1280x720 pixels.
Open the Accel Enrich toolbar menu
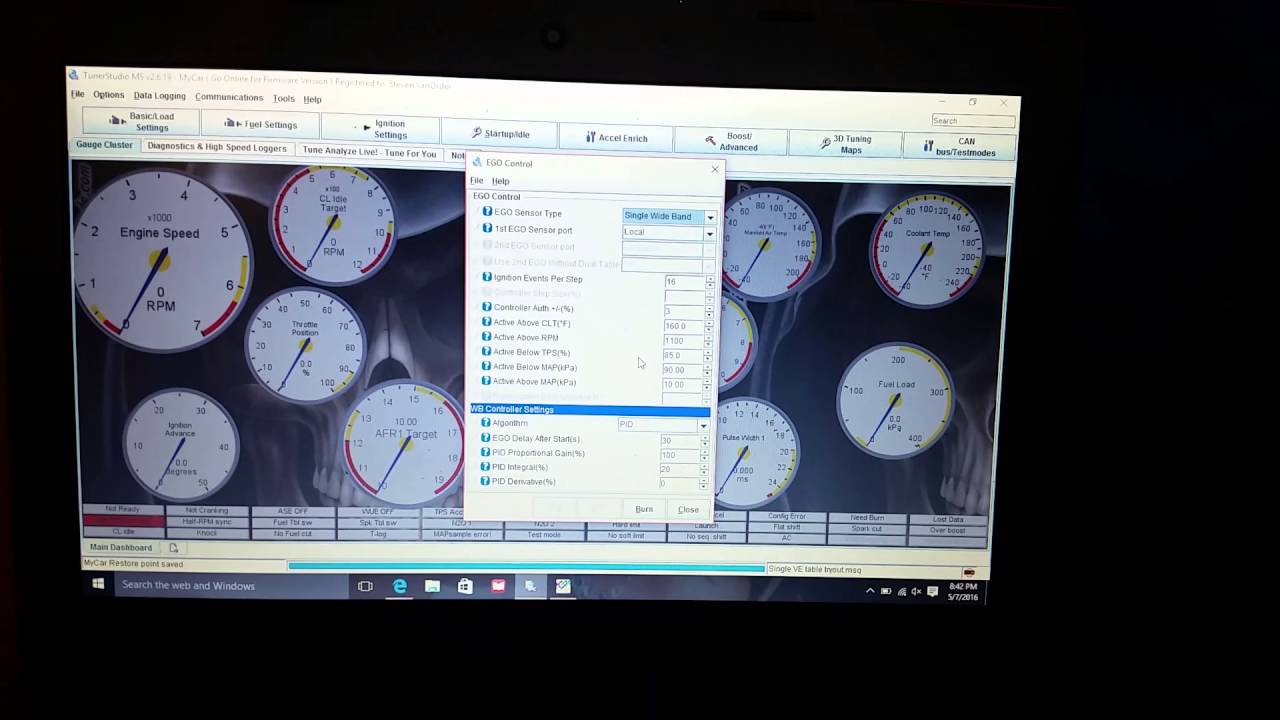click(616, 138)
